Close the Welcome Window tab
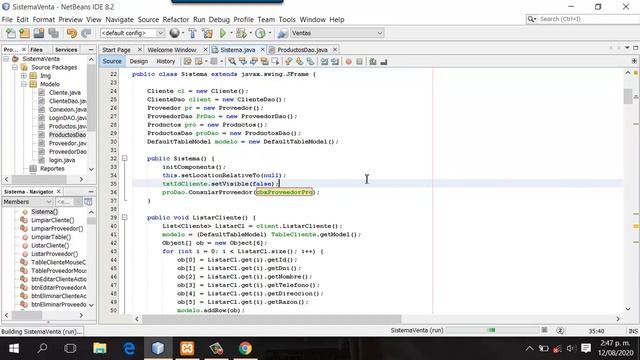Screen dimensions: 640x360 [206, 50]
